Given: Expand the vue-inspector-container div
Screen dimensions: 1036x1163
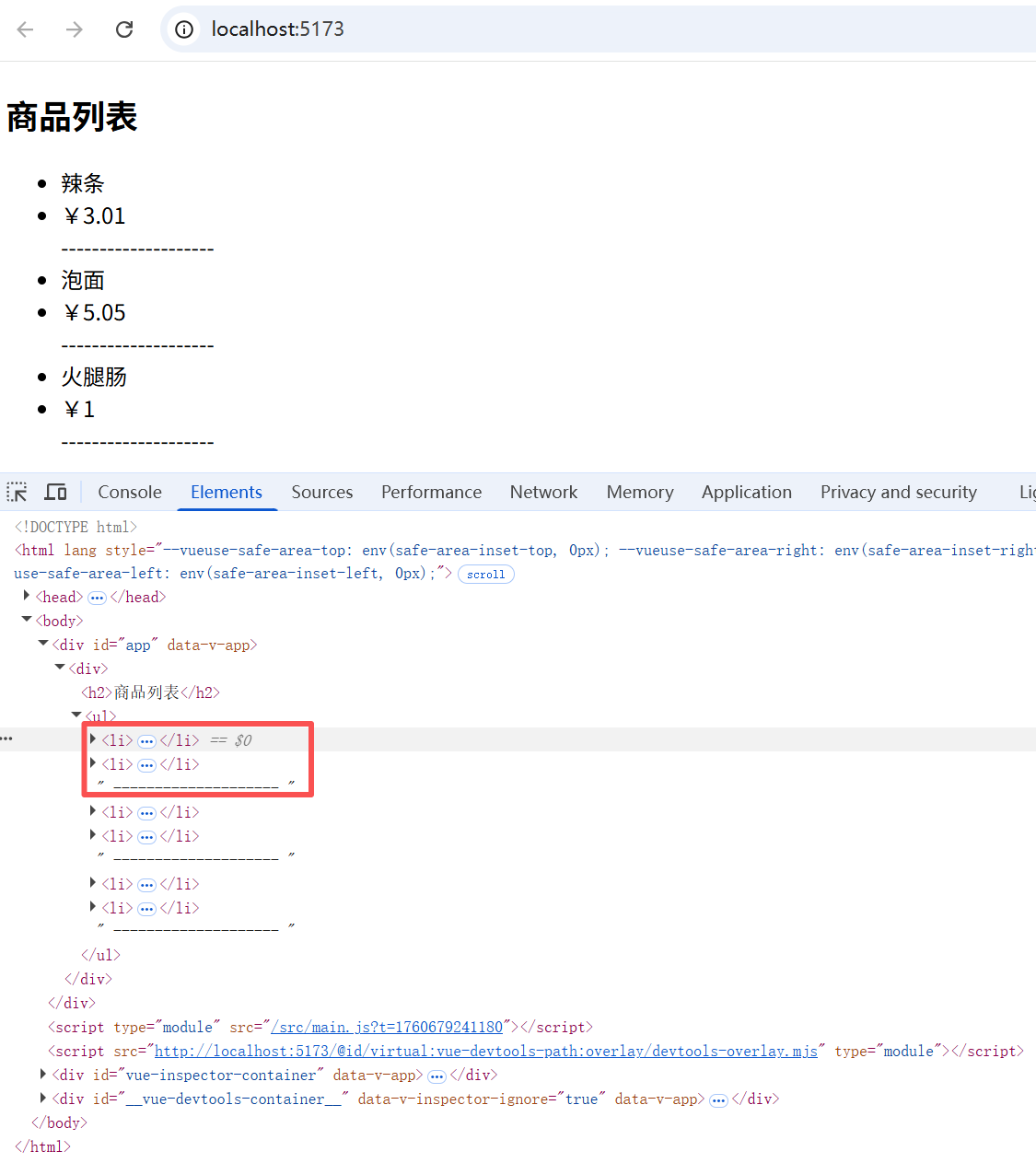Looking at the screenshot, I should [x=43, y=1074].
